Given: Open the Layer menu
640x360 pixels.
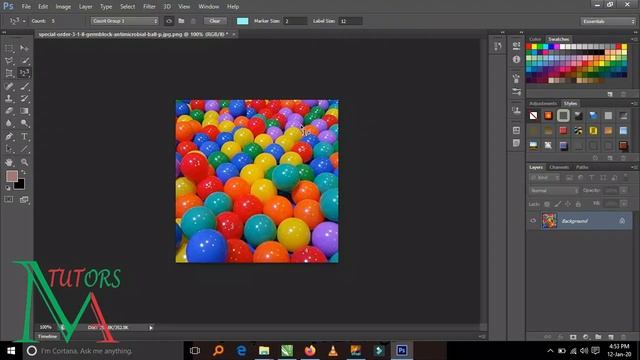Looking at the screenshot, I should (85, 7).
